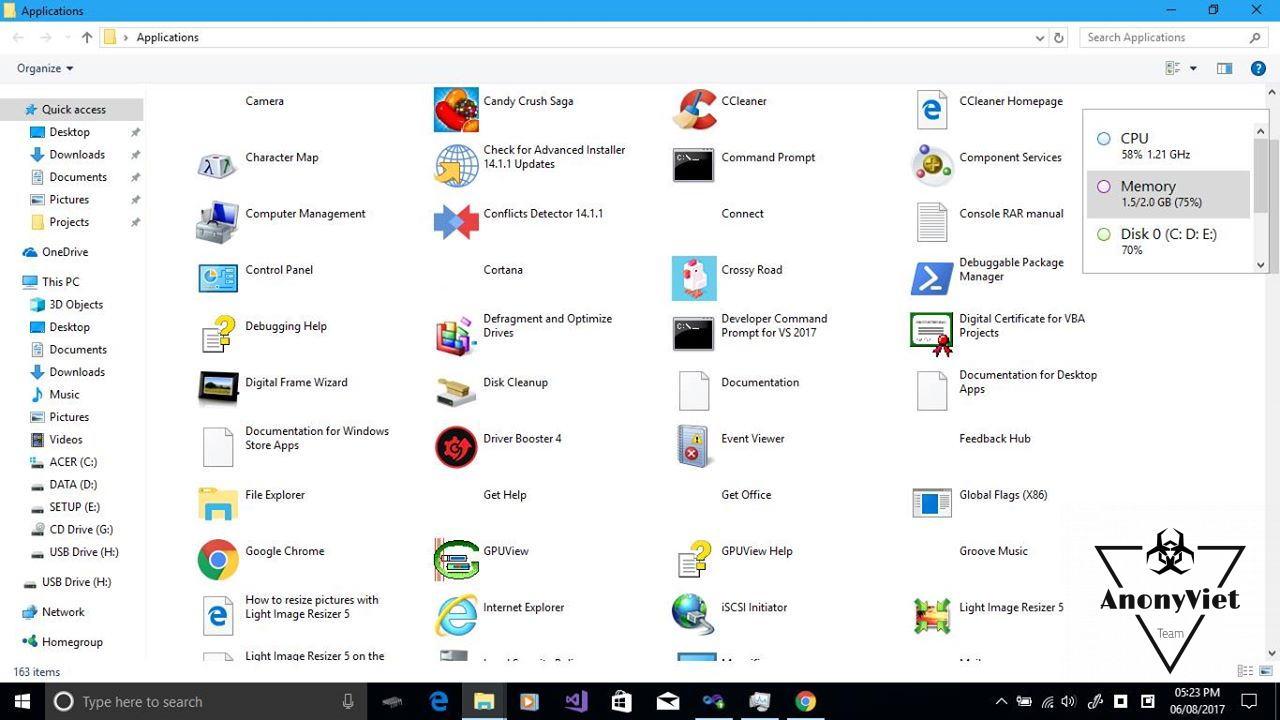Select the Driver Booster 4 icon
This screenshot has height=720, width=1280.
(455, 446)
